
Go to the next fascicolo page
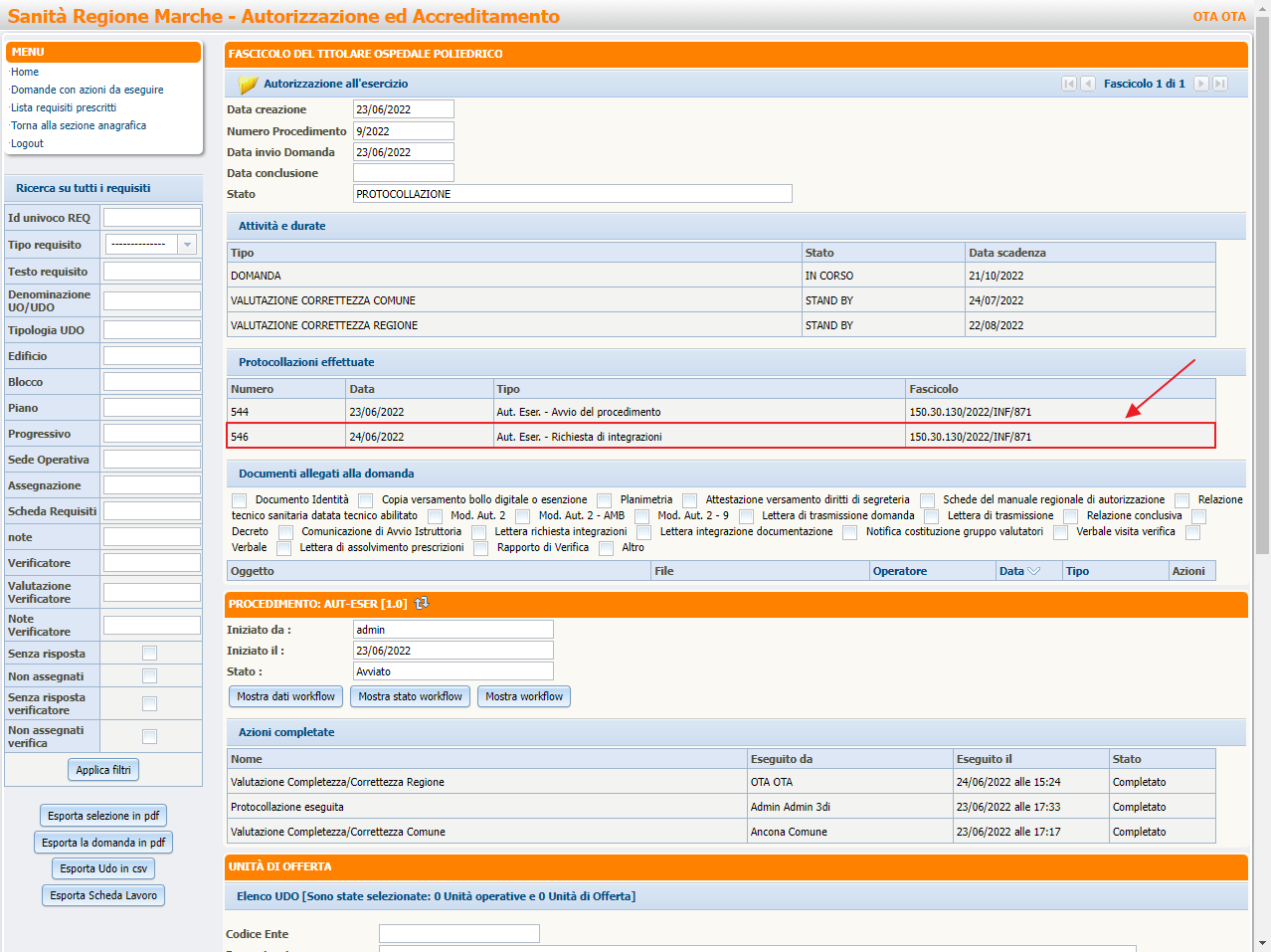(x=1201, y=84)
